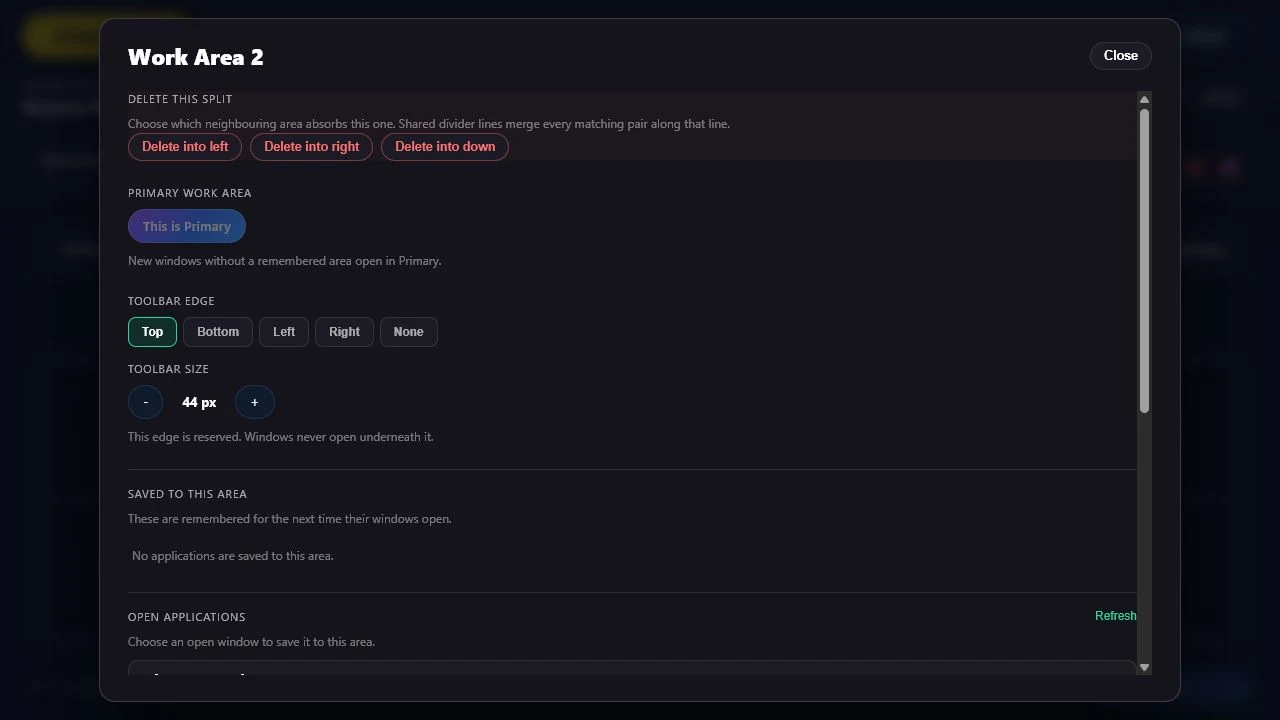Click 'No applications are saved to this area.' text
Image resolution: width=1280 pixels, height=720 pixels.
tap(232, 556)
